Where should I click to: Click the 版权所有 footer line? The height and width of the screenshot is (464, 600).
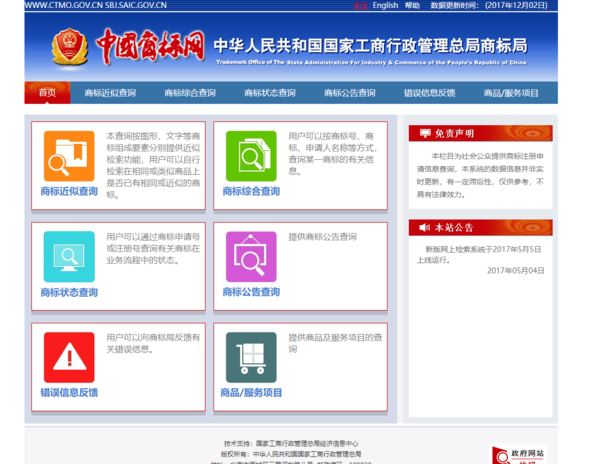[x=291, y=454]
